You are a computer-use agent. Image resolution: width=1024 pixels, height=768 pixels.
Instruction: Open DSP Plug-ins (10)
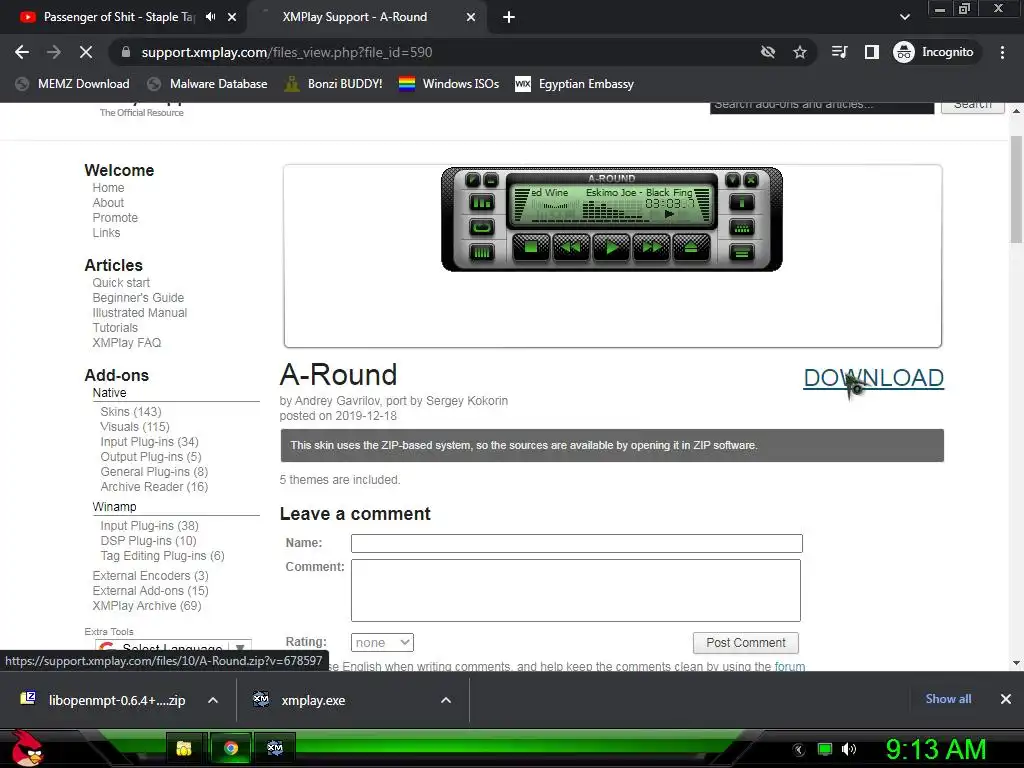(148, 541)
